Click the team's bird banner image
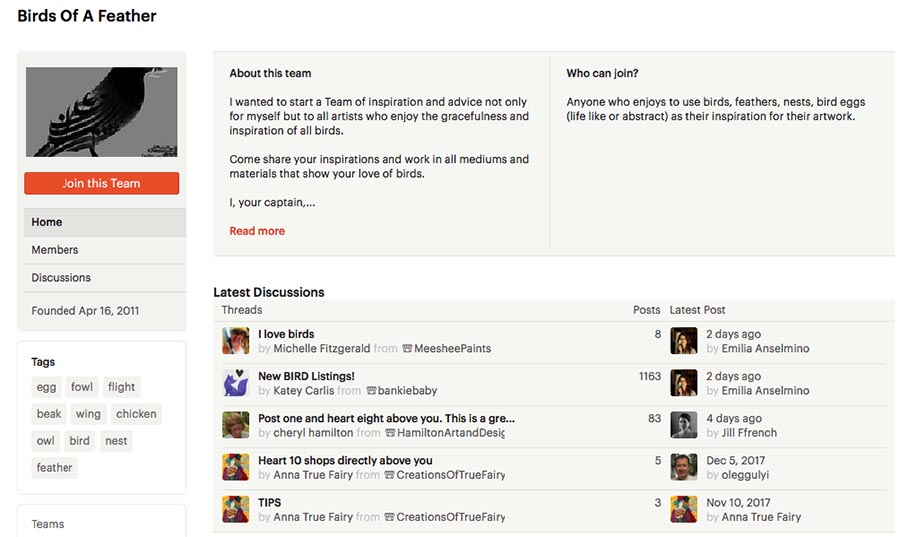The width and height of the screenshot is (900, 537). 101,112
